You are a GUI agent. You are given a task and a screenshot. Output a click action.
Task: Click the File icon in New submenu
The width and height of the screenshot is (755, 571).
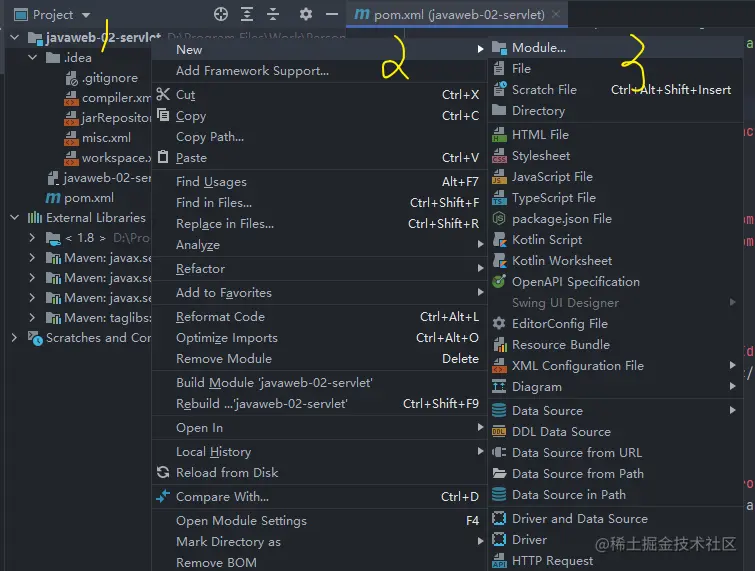499,69
